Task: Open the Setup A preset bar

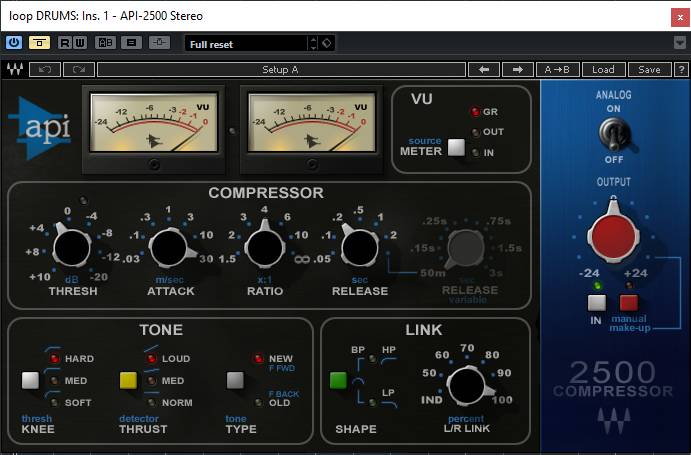Action: pos(281,70)
